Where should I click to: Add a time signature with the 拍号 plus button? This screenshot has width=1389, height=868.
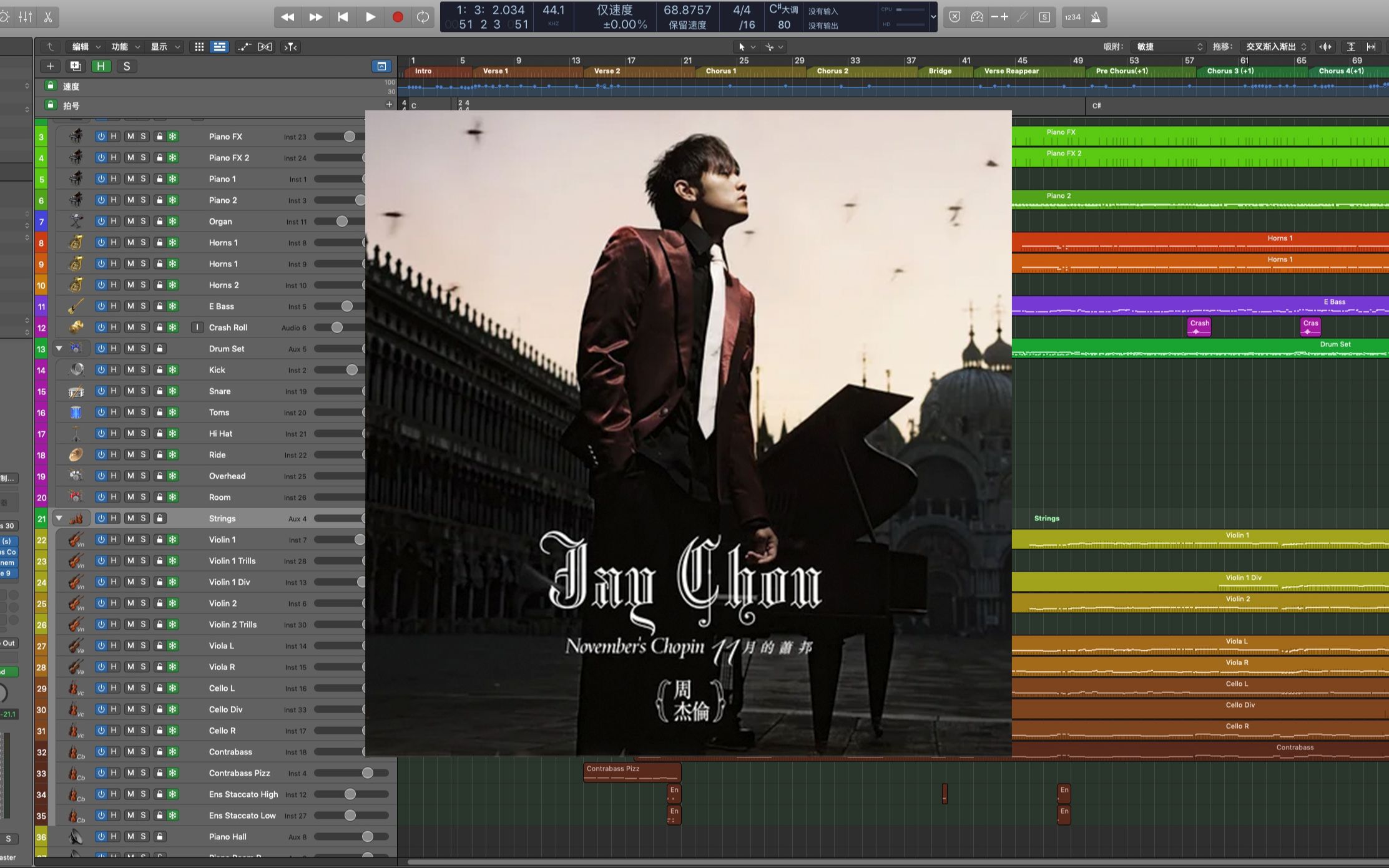pos(389,104)
